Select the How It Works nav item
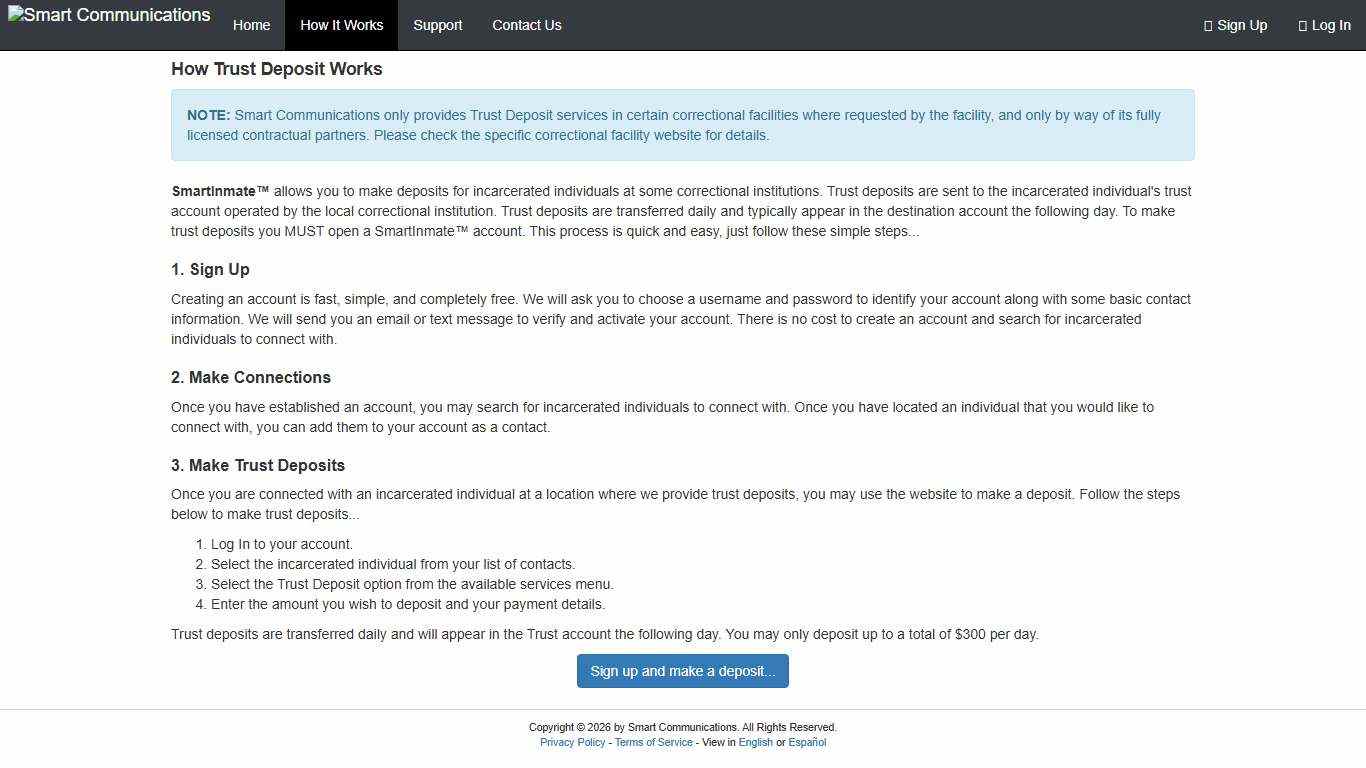This screenshot has width=1366, height=768. click(341, 25)
